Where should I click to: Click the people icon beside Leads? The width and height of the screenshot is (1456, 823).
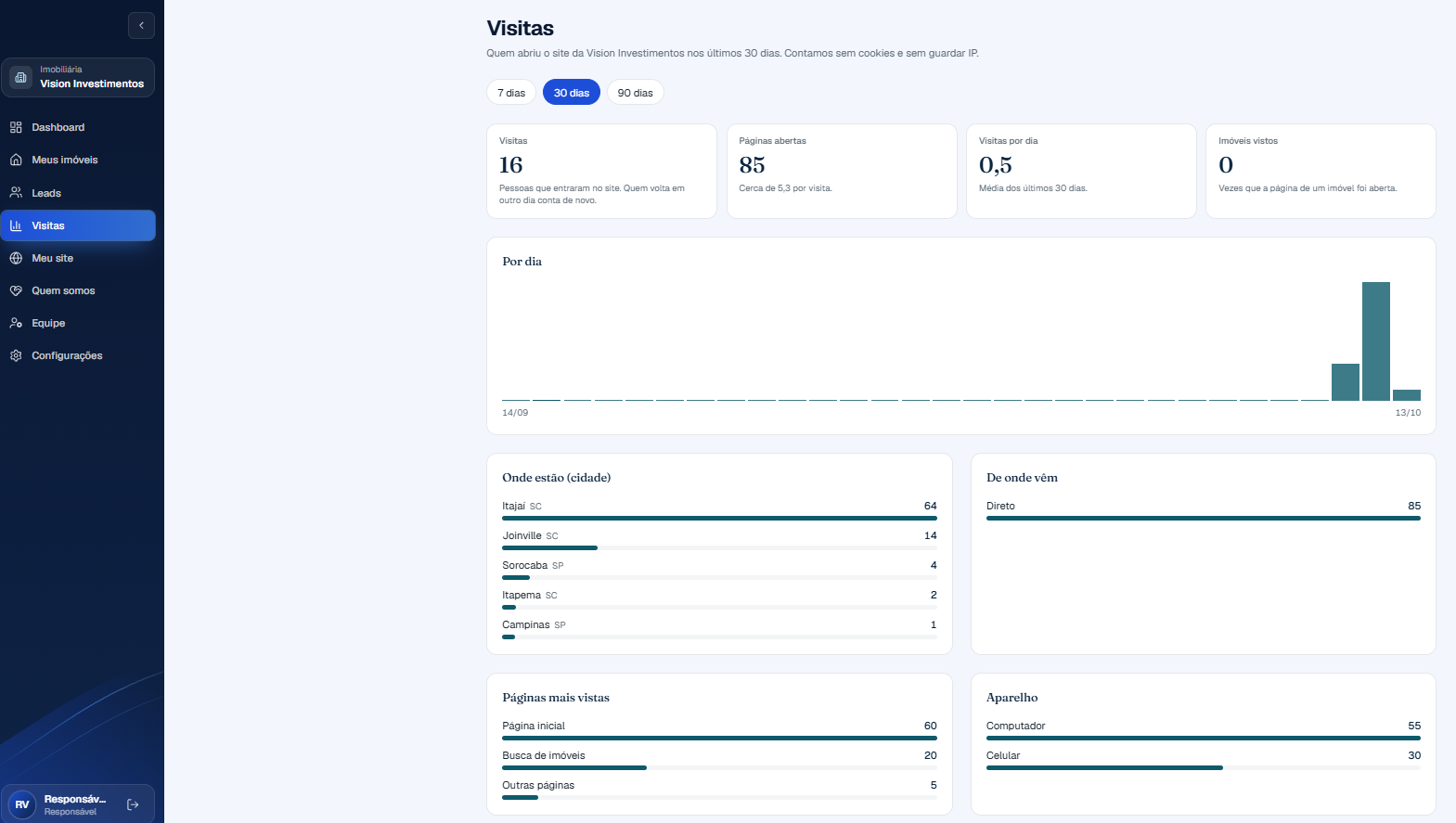click(16, 193)
